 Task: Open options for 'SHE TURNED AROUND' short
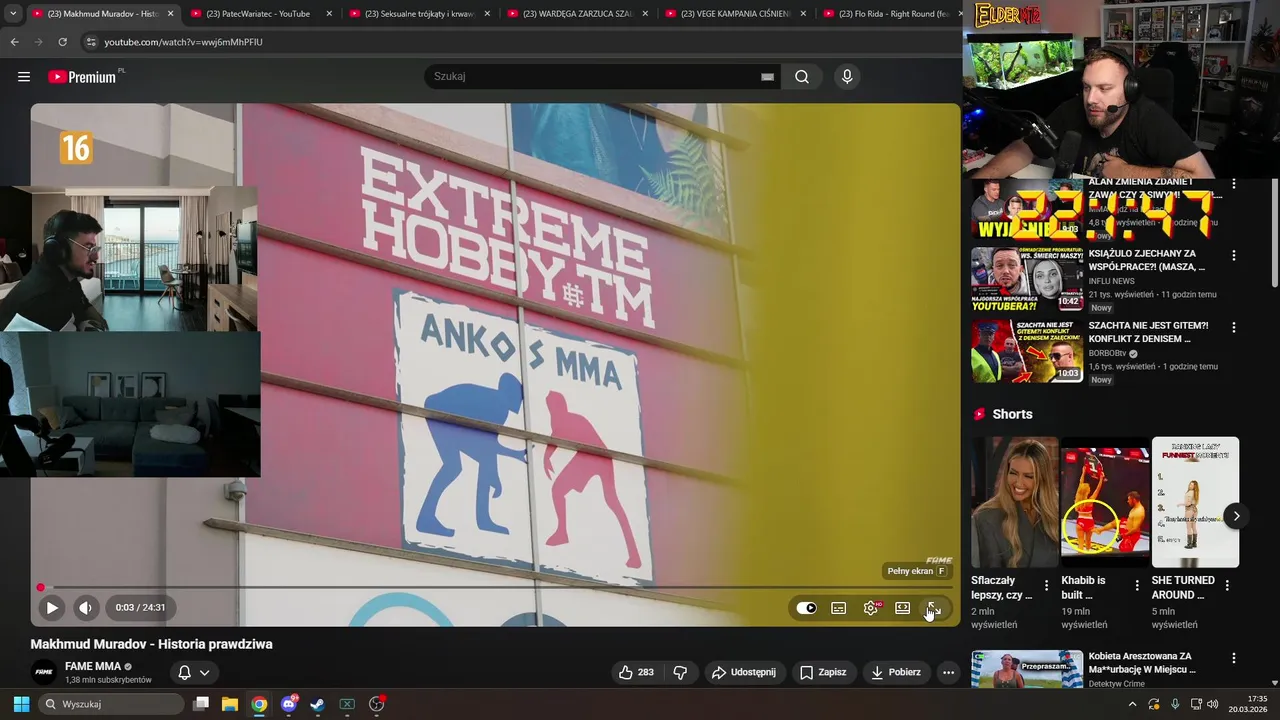click(x=1227, y=585)
